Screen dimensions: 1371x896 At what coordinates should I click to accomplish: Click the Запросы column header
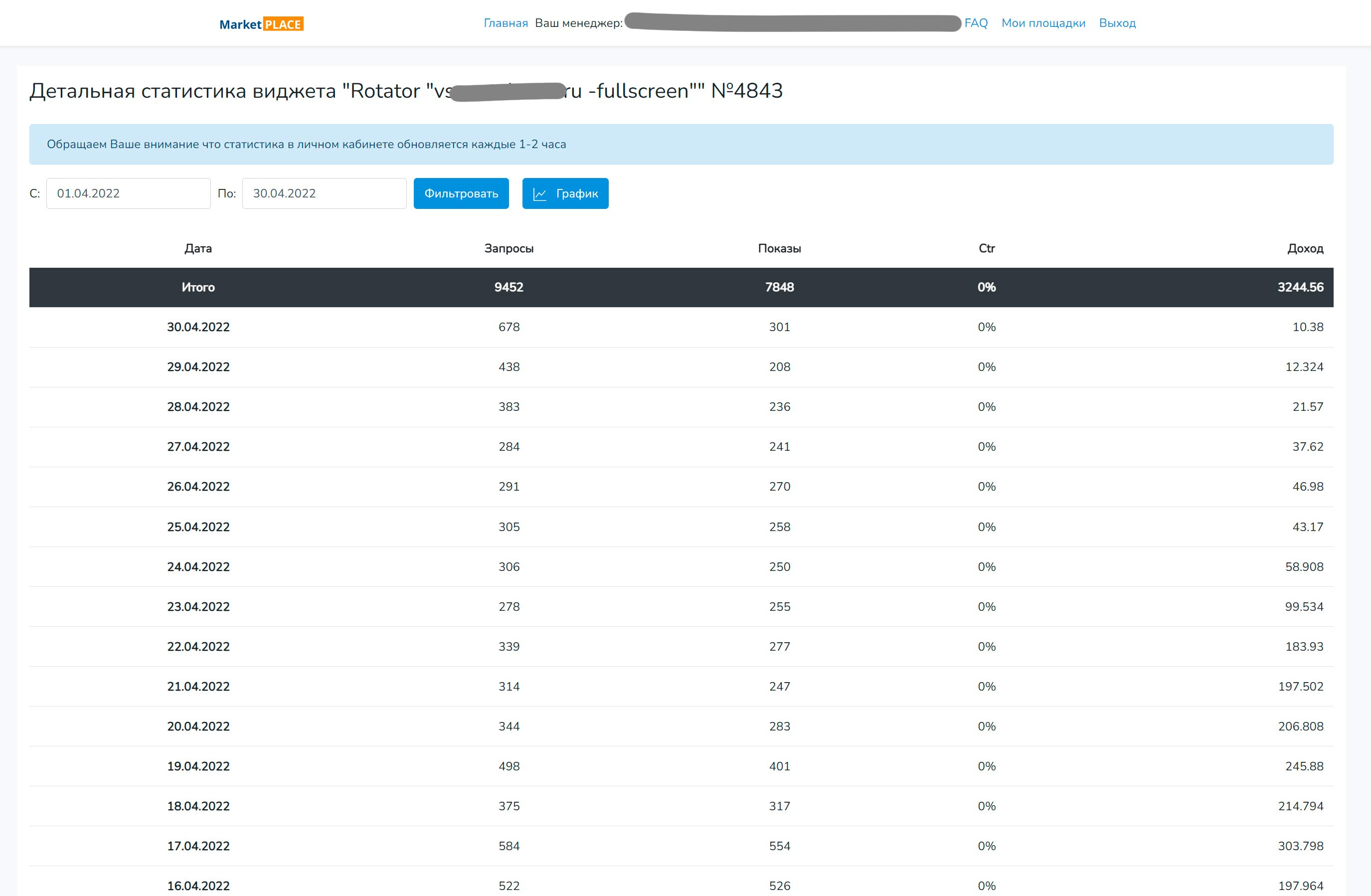click(509, 248)
